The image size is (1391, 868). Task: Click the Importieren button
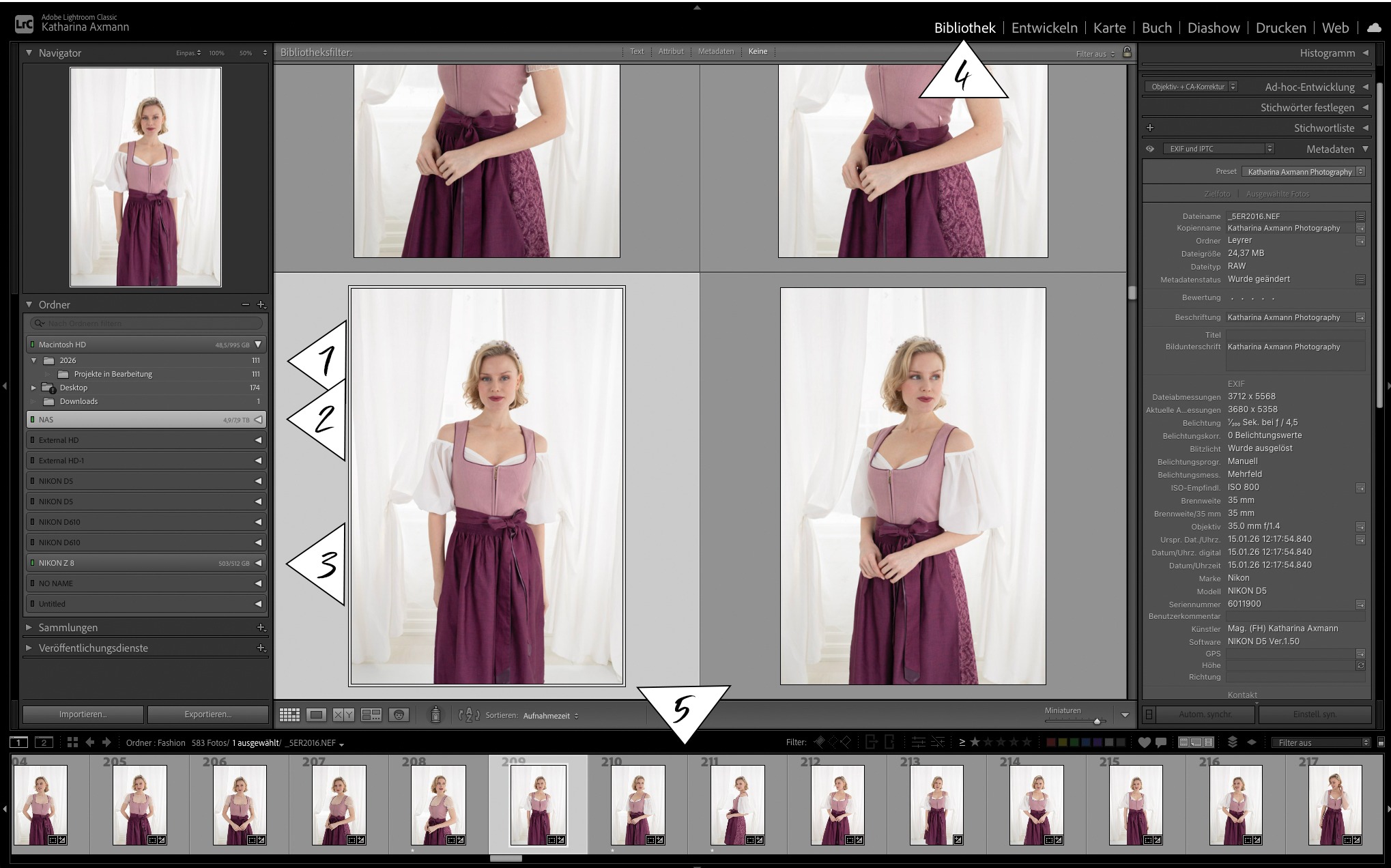click(83, 714)
